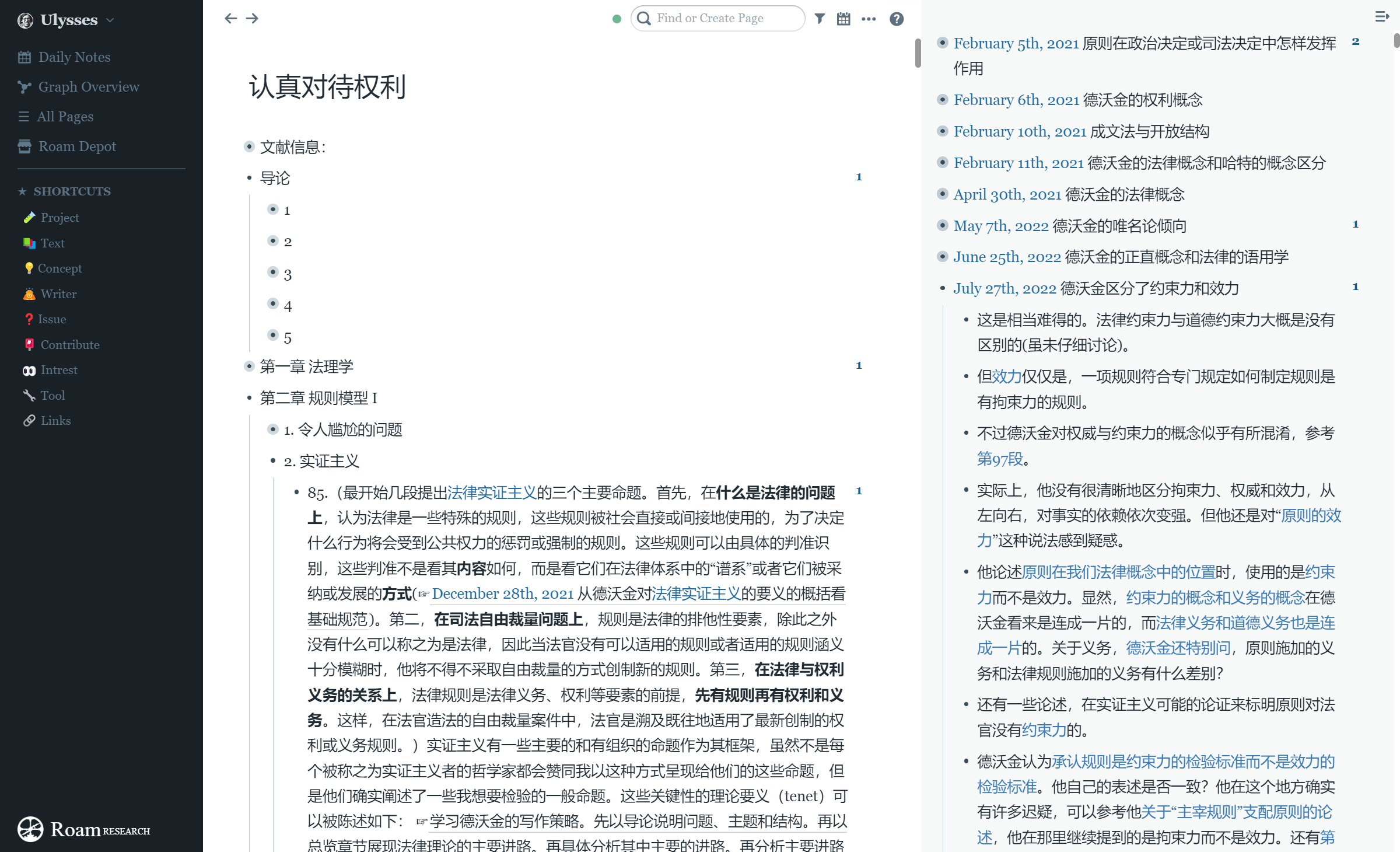The width and height of the screenshot is (1400, 852).
Task: Go forward with the right arrow
Action: (x=252, y=19)
